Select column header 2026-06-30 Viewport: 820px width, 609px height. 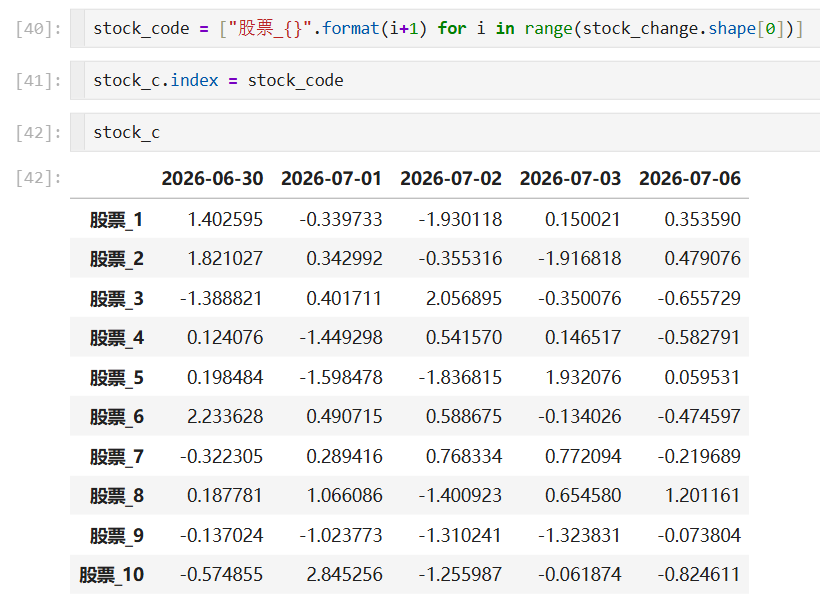pyautogui.click(x=212, y=179)
